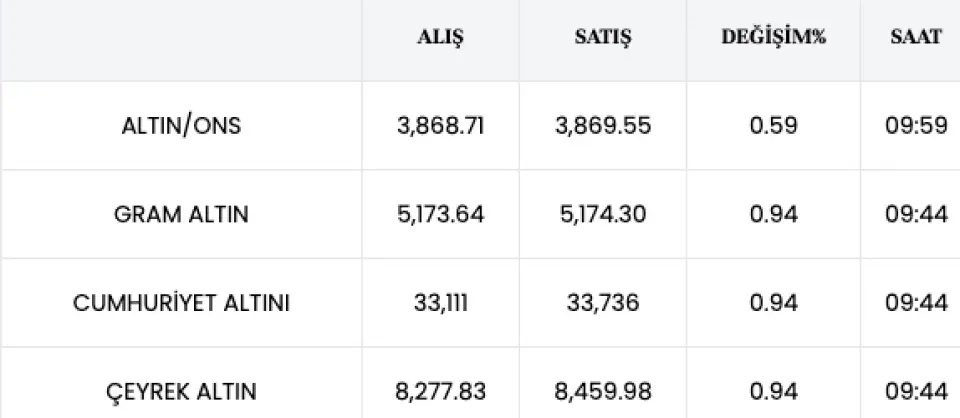Click the SAAT column header
The width and height of the screenshot is (960, 418).
pyautogui.click(x=916, y=37)
